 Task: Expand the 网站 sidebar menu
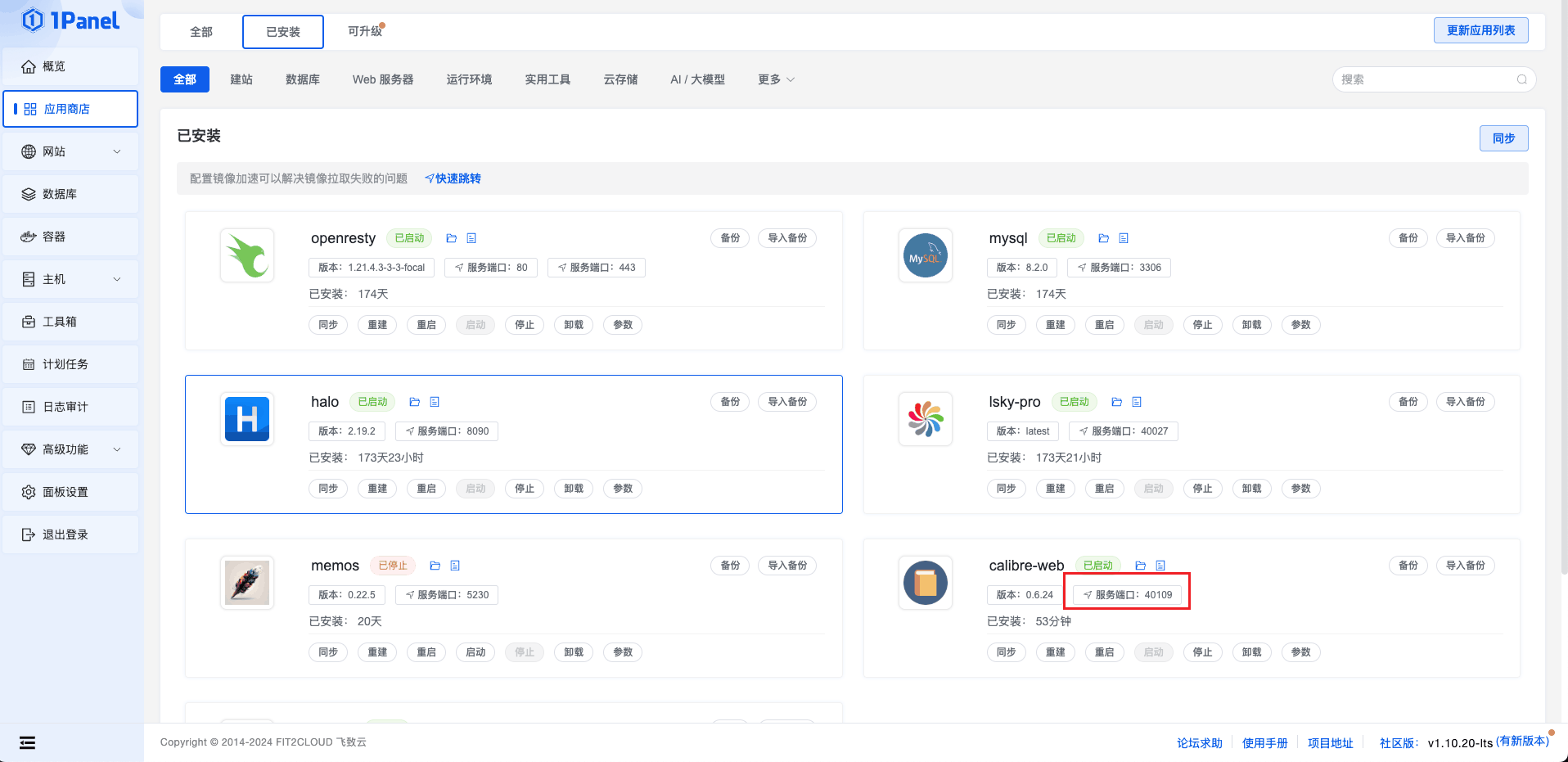click(70, 151)
